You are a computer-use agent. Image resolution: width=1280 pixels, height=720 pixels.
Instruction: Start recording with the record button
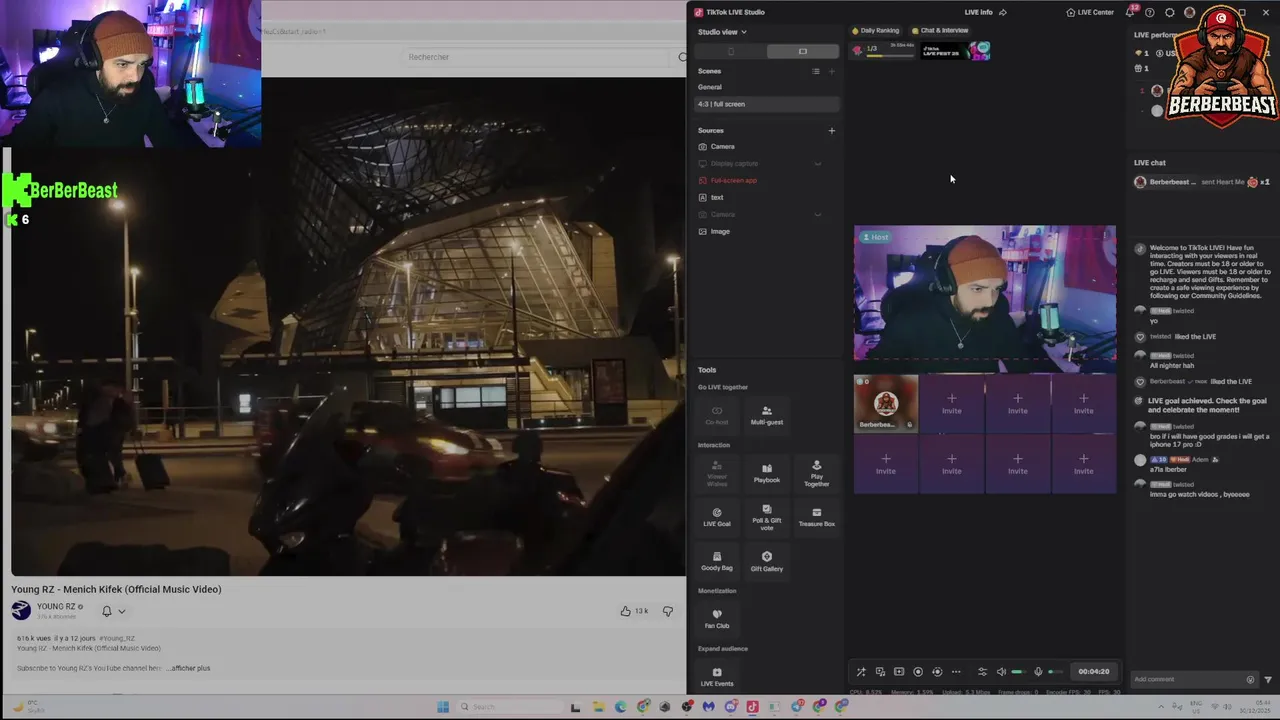(x=918, y=672)
